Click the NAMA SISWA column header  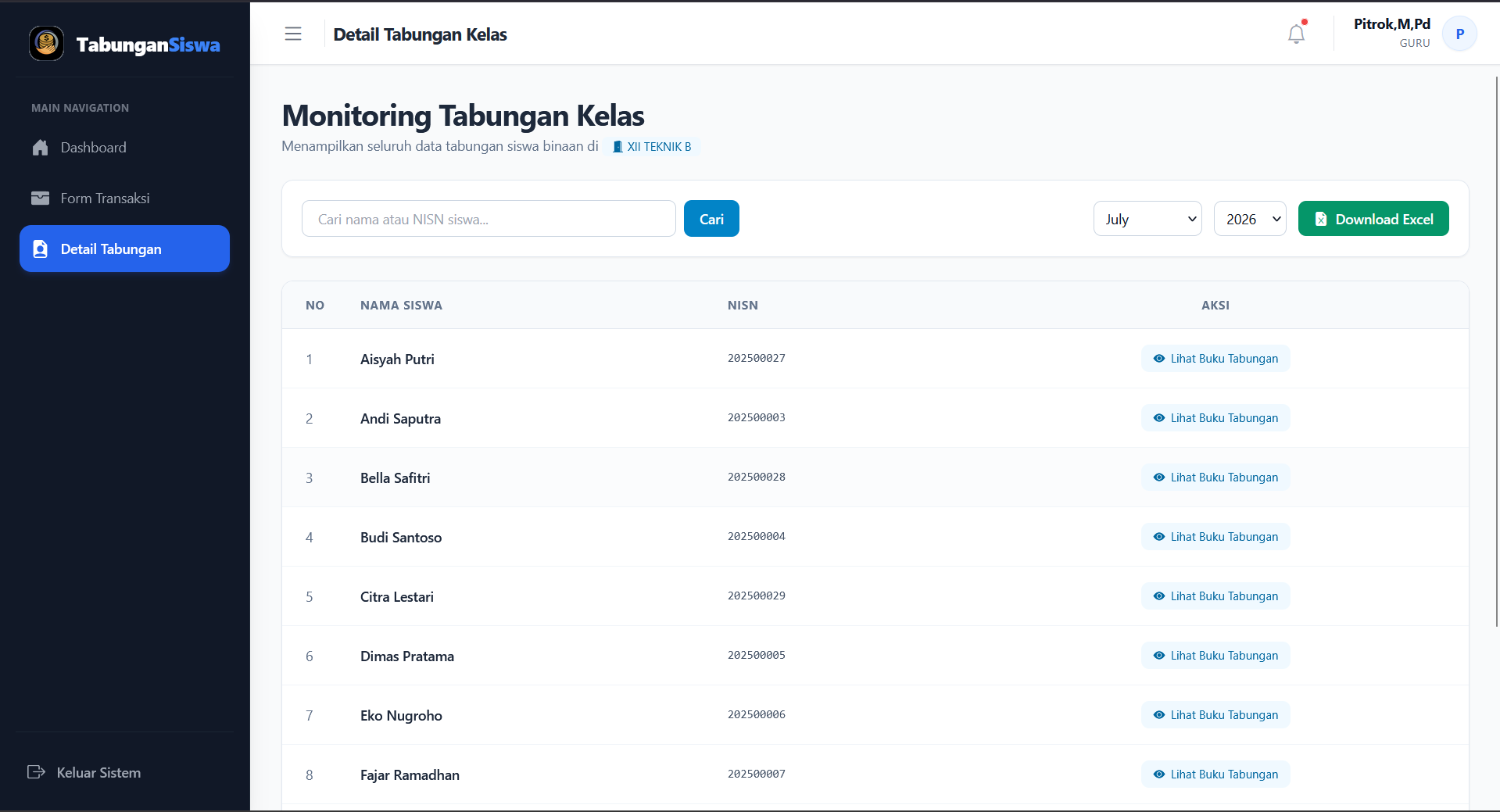[x=401, y=305]
